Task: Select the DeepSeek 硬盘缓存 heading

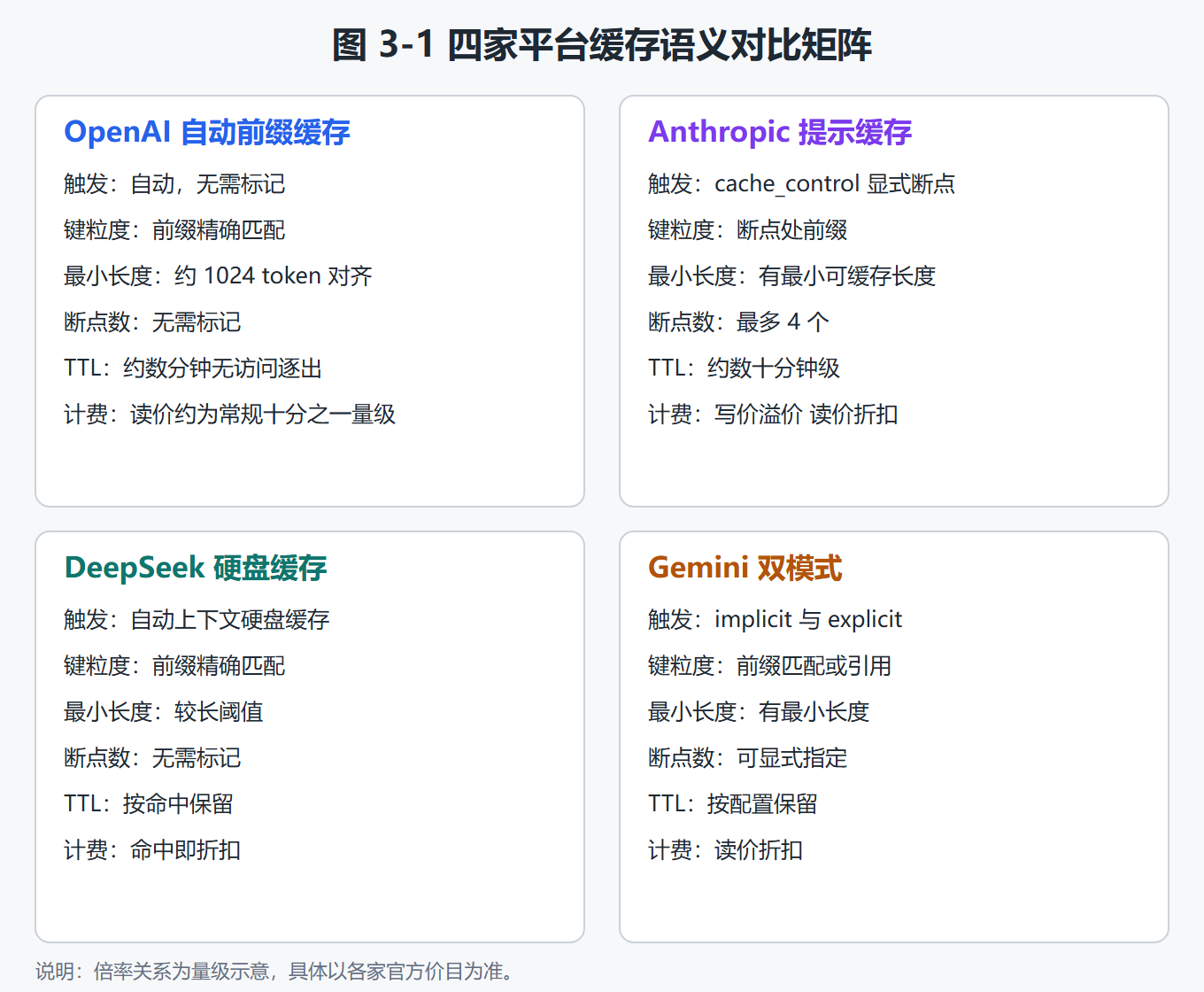Action: click(x=196, y=568)
